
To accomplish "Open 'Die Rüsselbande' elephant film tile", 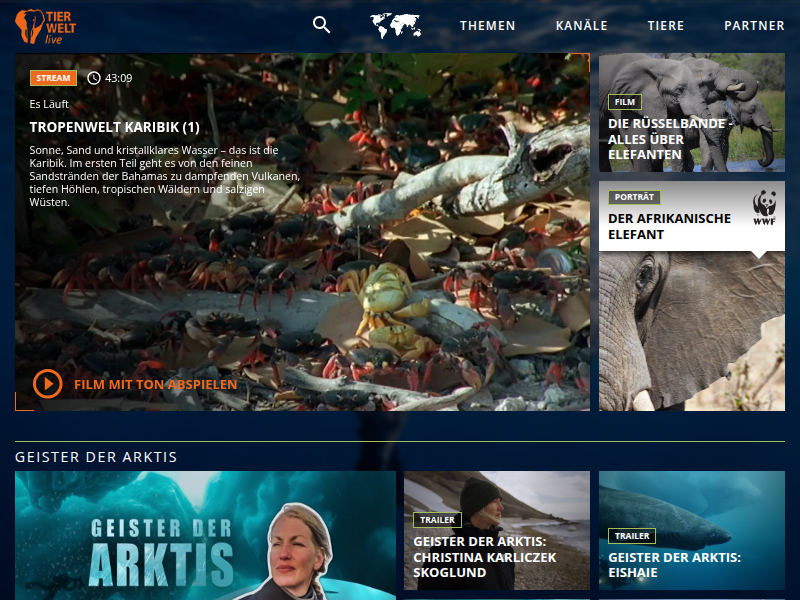I will tap(691, 113).
